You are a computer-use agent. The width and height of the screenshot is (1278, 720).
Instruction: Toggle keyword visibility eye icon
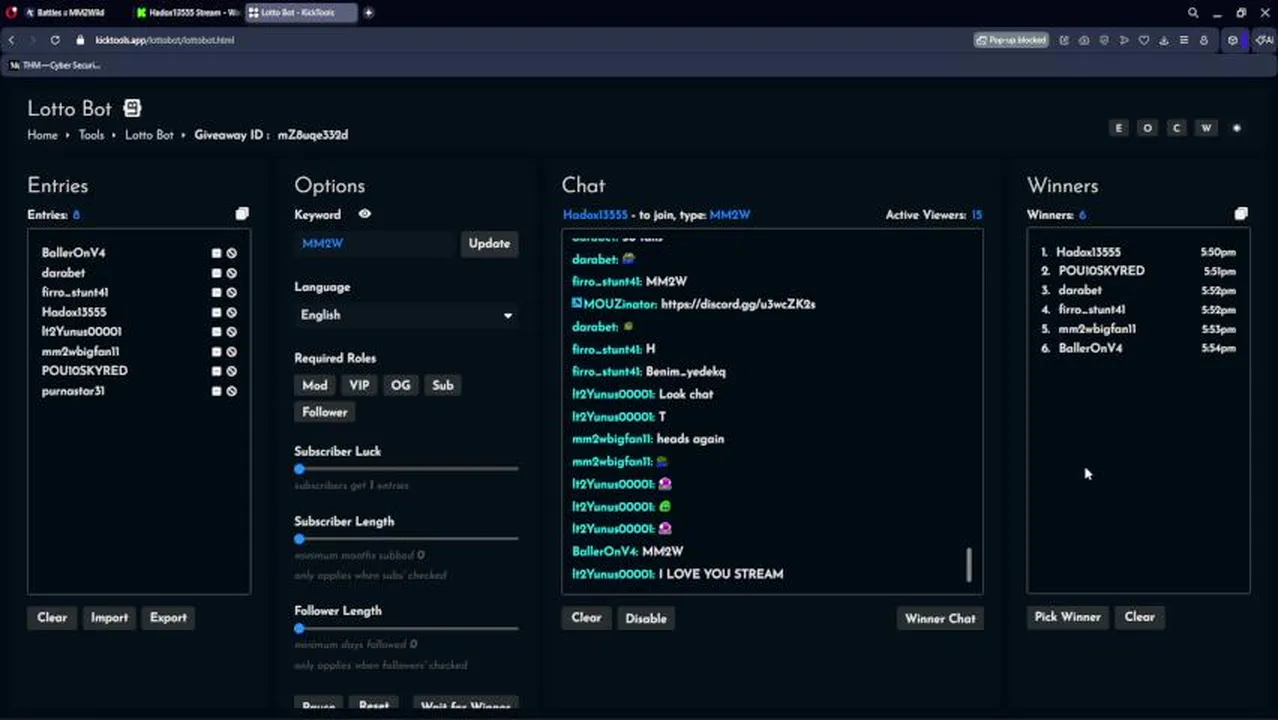point(365,214)
